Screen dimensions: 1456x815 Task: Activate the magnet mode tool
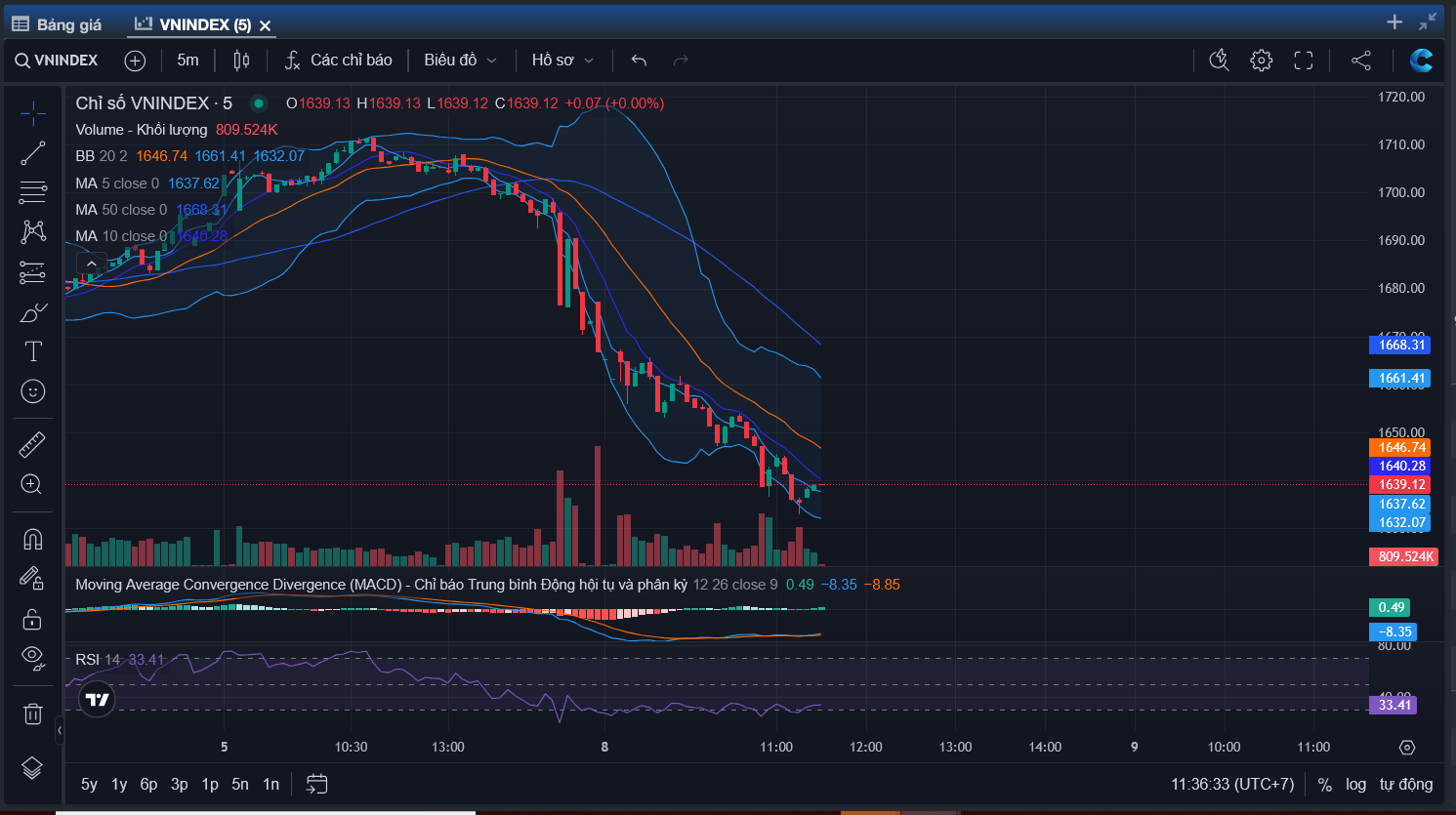(32, 539)
